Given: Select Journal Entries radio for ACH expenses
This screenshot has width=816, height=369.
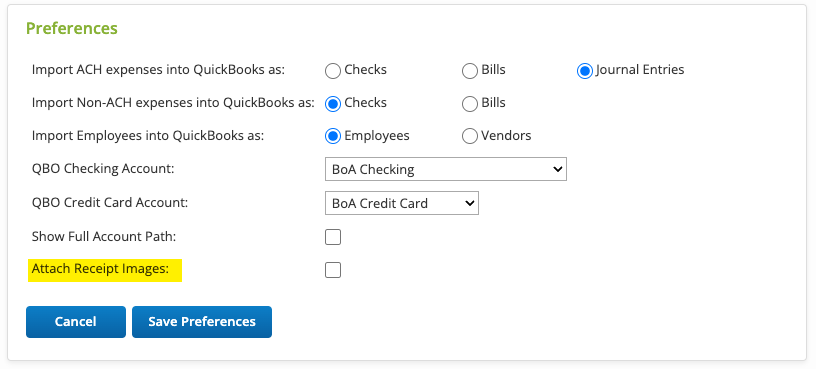Looking at the screenshot, I should pos(585,71).
